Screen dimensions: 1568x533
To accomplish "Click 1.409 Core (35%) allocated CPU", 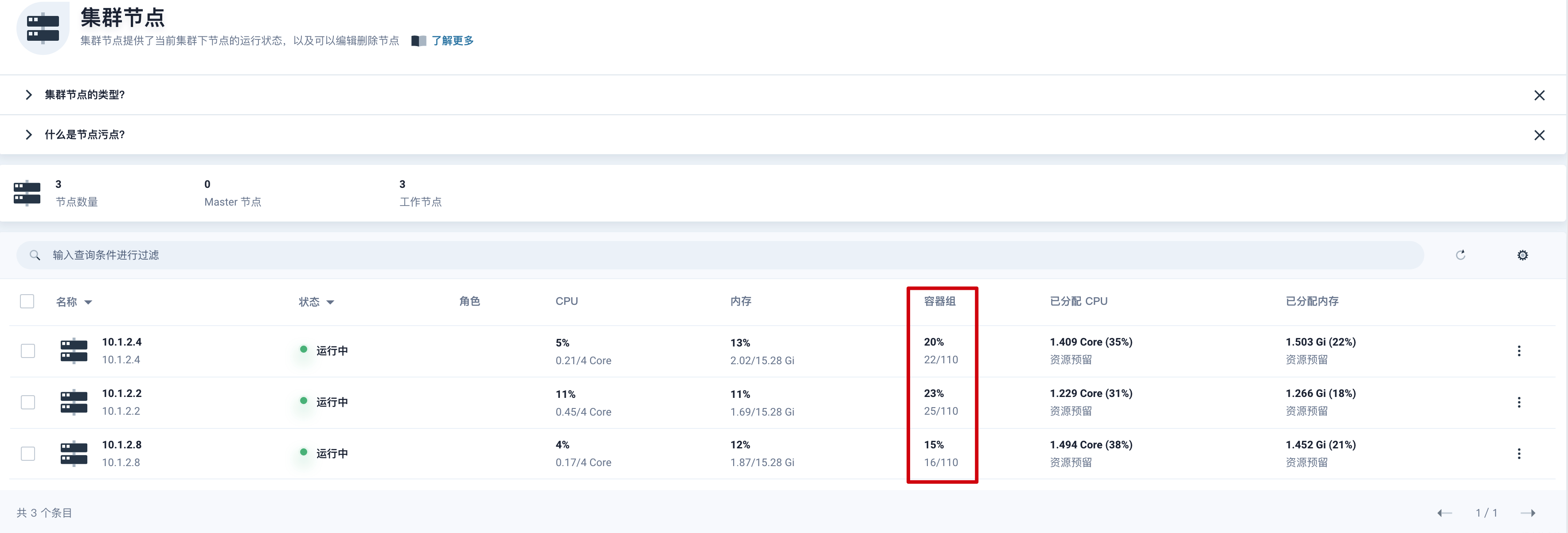I will 1091,342.
